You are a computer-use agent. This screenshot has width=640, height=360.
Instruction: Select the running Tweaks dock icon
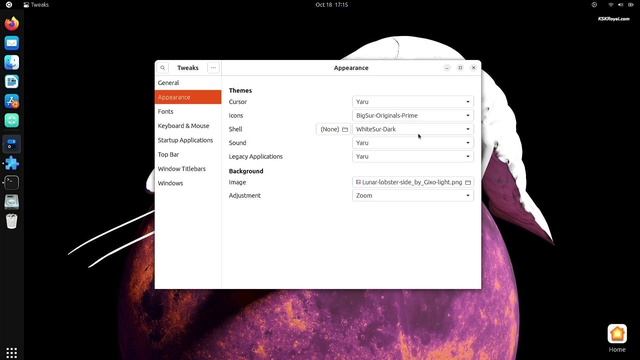pyautogui.click(x=12, y=144)
